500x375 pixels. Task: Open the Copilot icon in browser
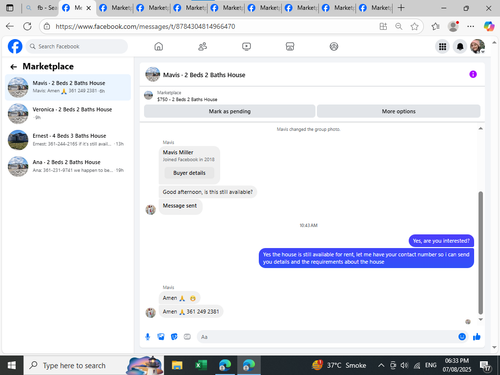pos(489,26)
